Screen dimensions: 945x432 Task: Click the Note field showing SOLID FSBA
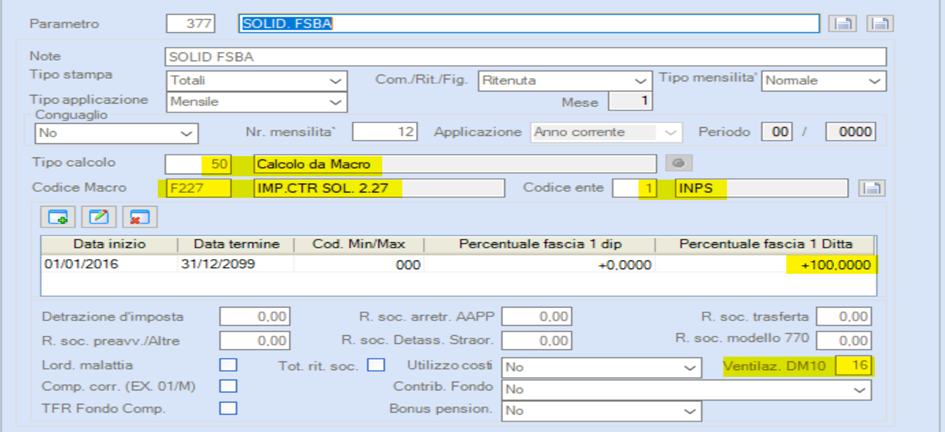point(526,57)
